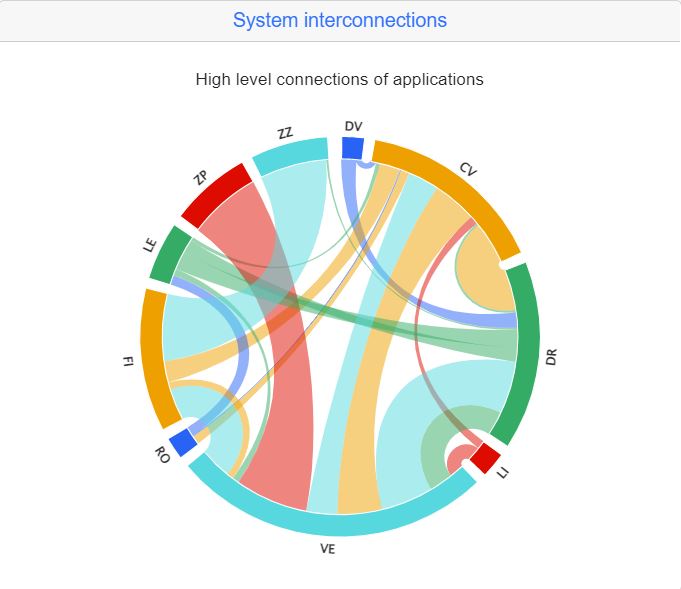Click the CV text label
681x589 pixels.
point(468,169)
